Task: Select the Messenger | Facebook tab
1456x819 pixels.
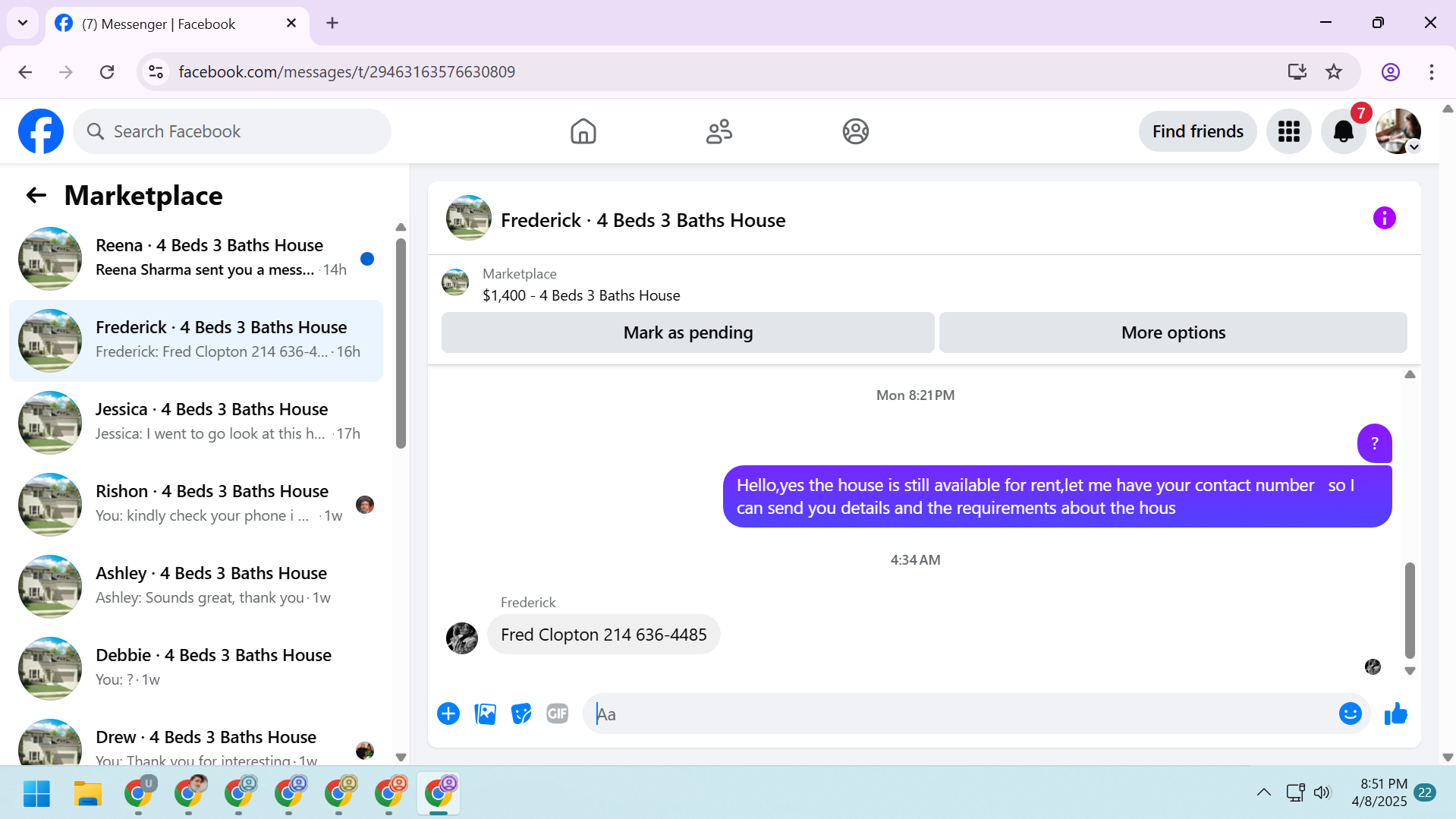Action: coord(177,24)
